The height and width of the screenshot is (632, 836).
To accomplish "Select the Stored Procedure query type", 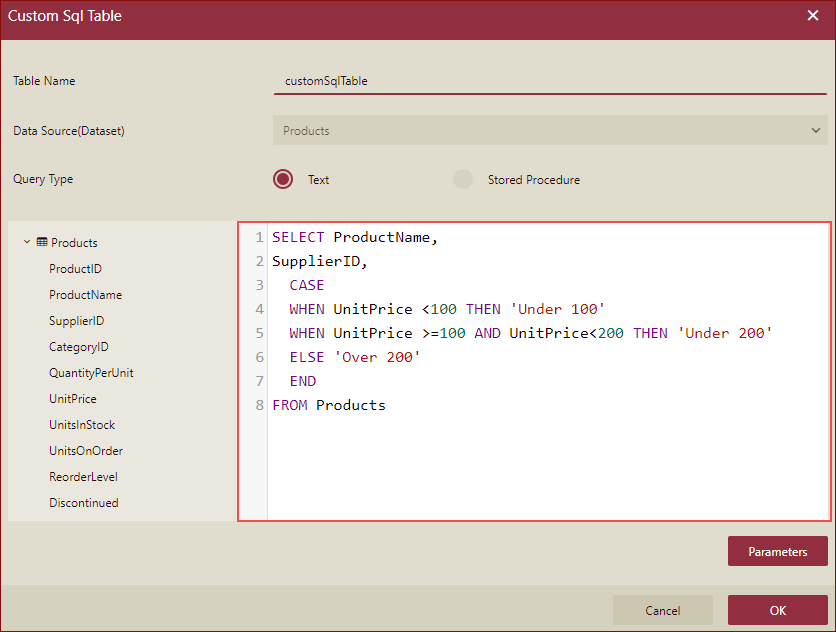I will pos(461,178).
